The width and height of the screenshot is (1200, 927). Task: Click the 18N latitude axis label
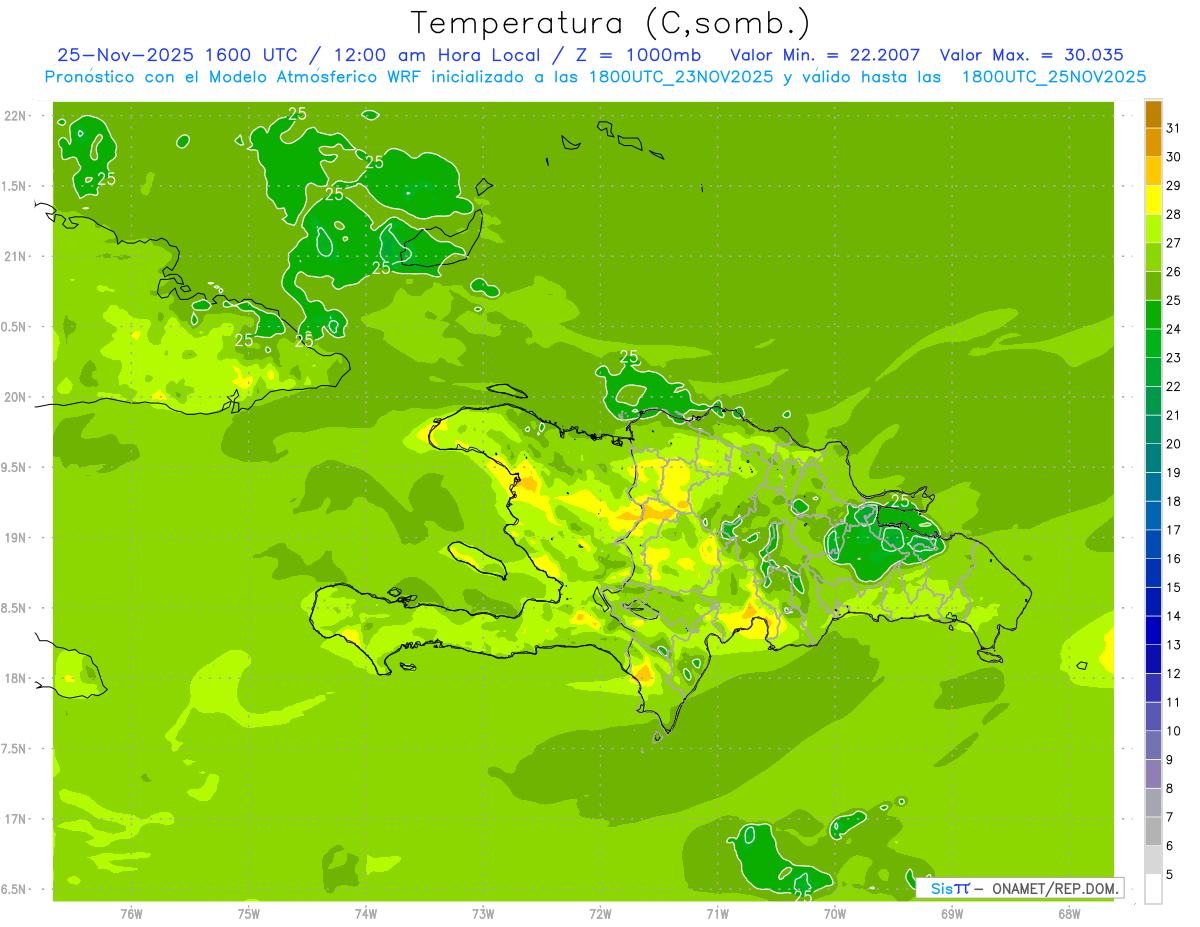(x=15, y=678)
